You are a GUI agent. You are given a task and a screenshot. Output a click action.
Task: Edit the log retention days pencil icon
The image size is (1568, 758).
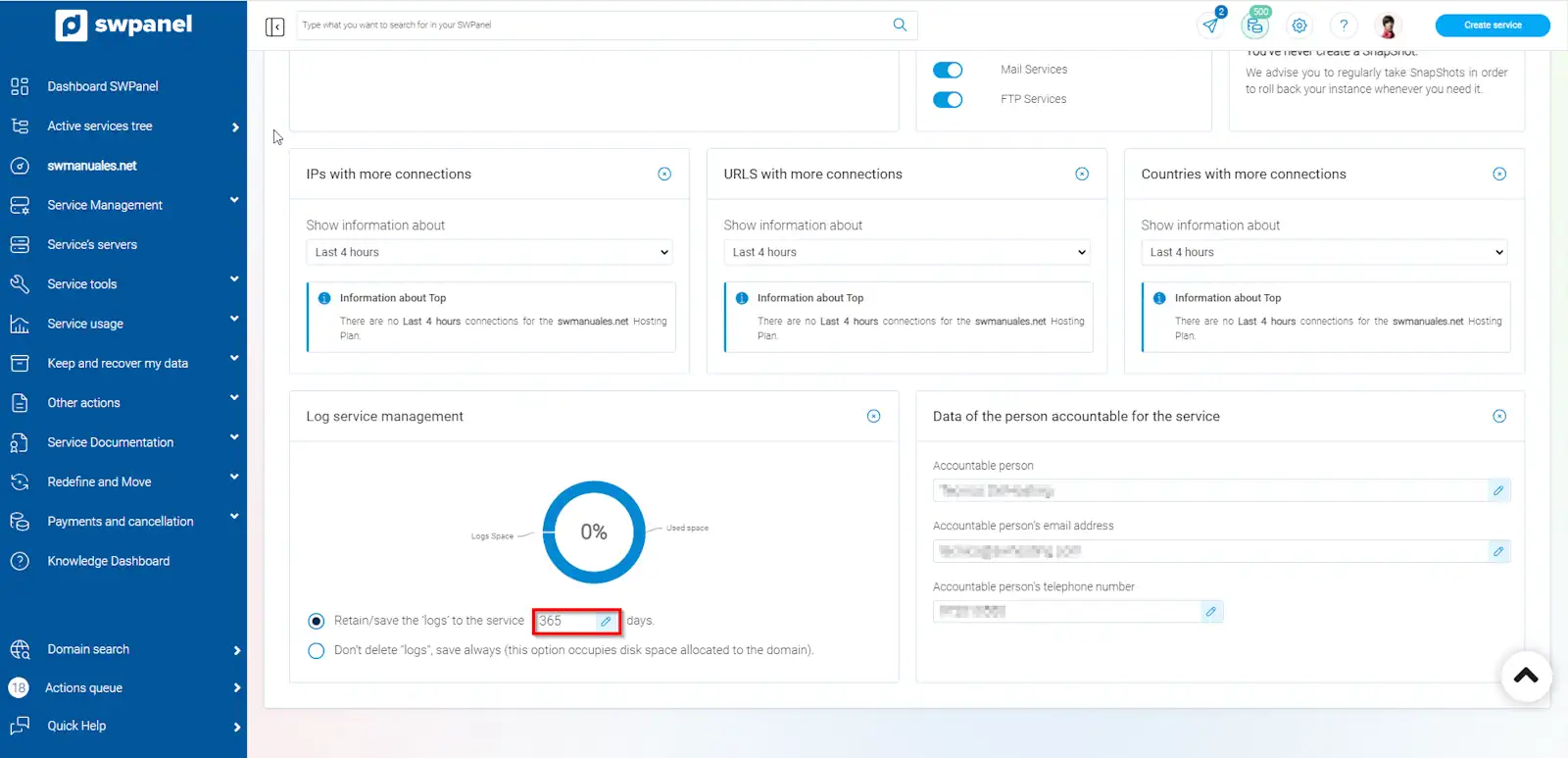606,621
